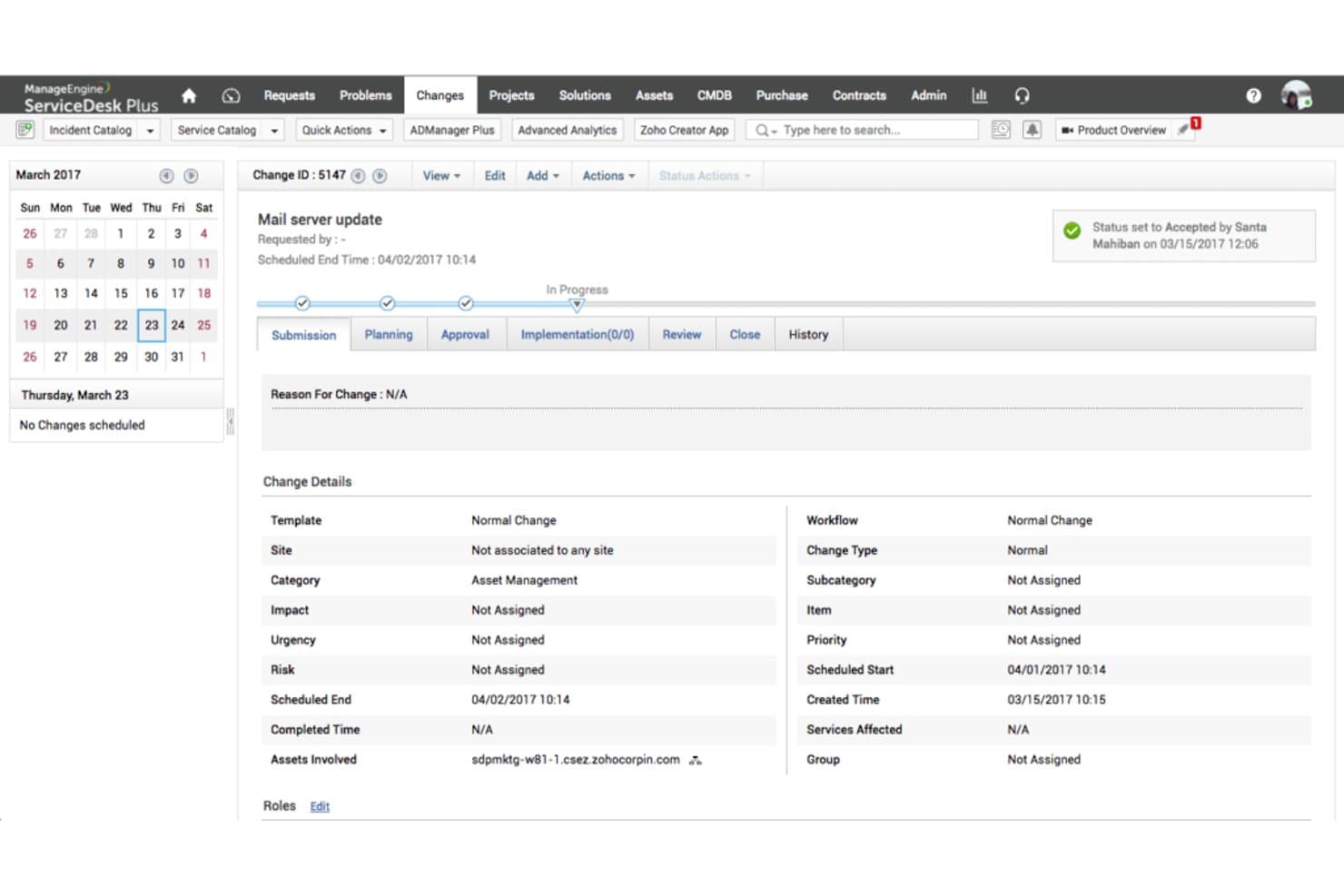Expand the Incident Catalog dropdown arrow
This screenshot has height=896, width=1344.
point(151,130)
